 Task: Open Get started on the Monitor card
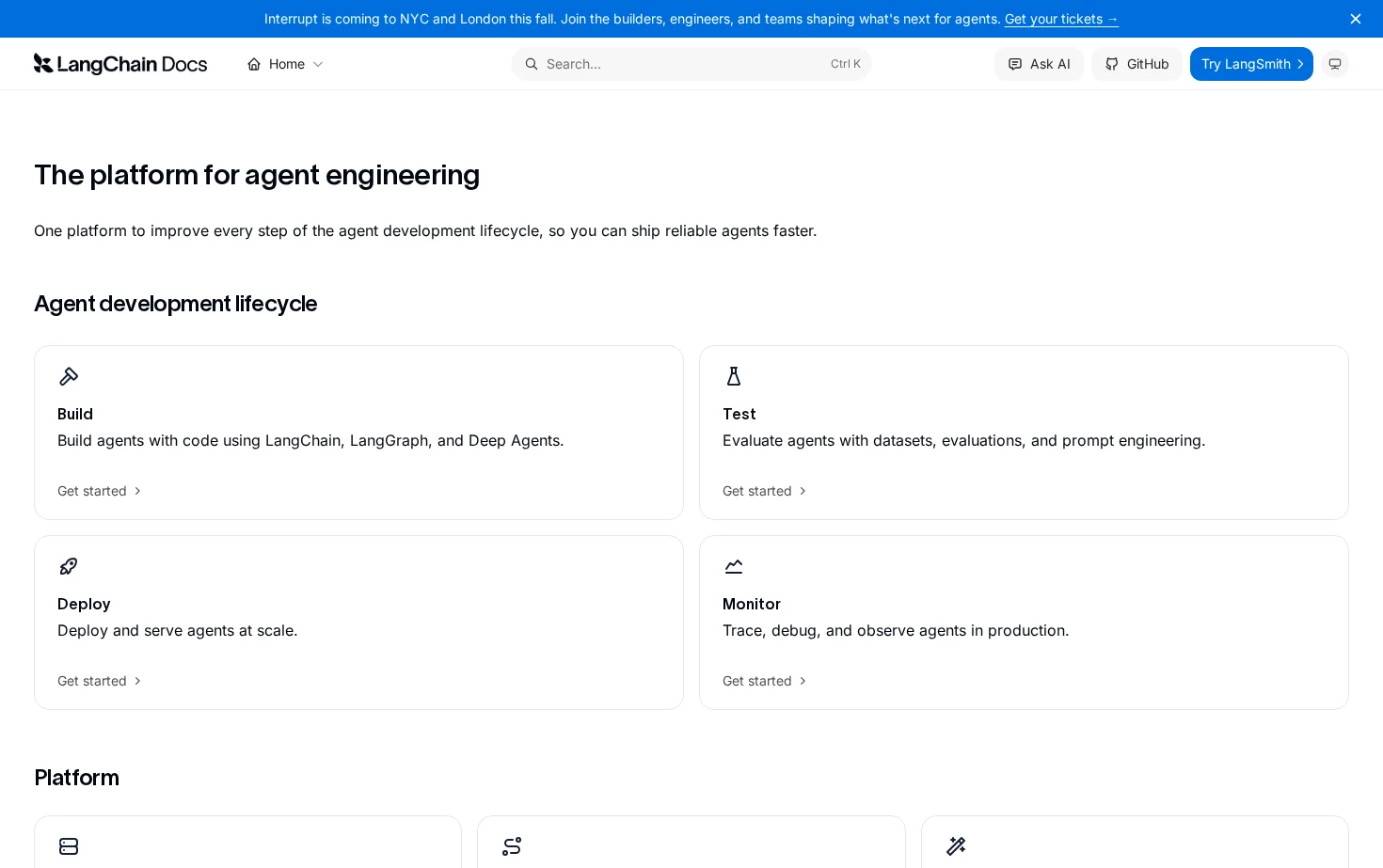point(765,681)
